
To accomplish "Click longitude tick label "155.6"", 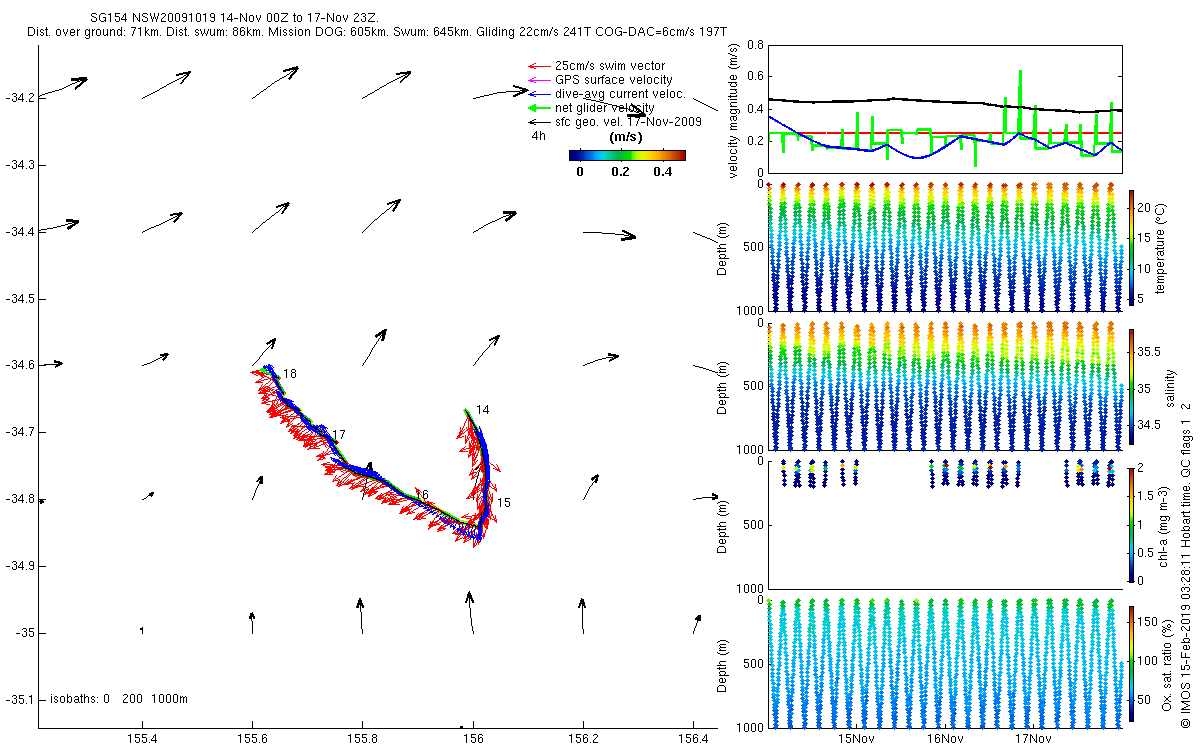I will [x=252, y=738].
